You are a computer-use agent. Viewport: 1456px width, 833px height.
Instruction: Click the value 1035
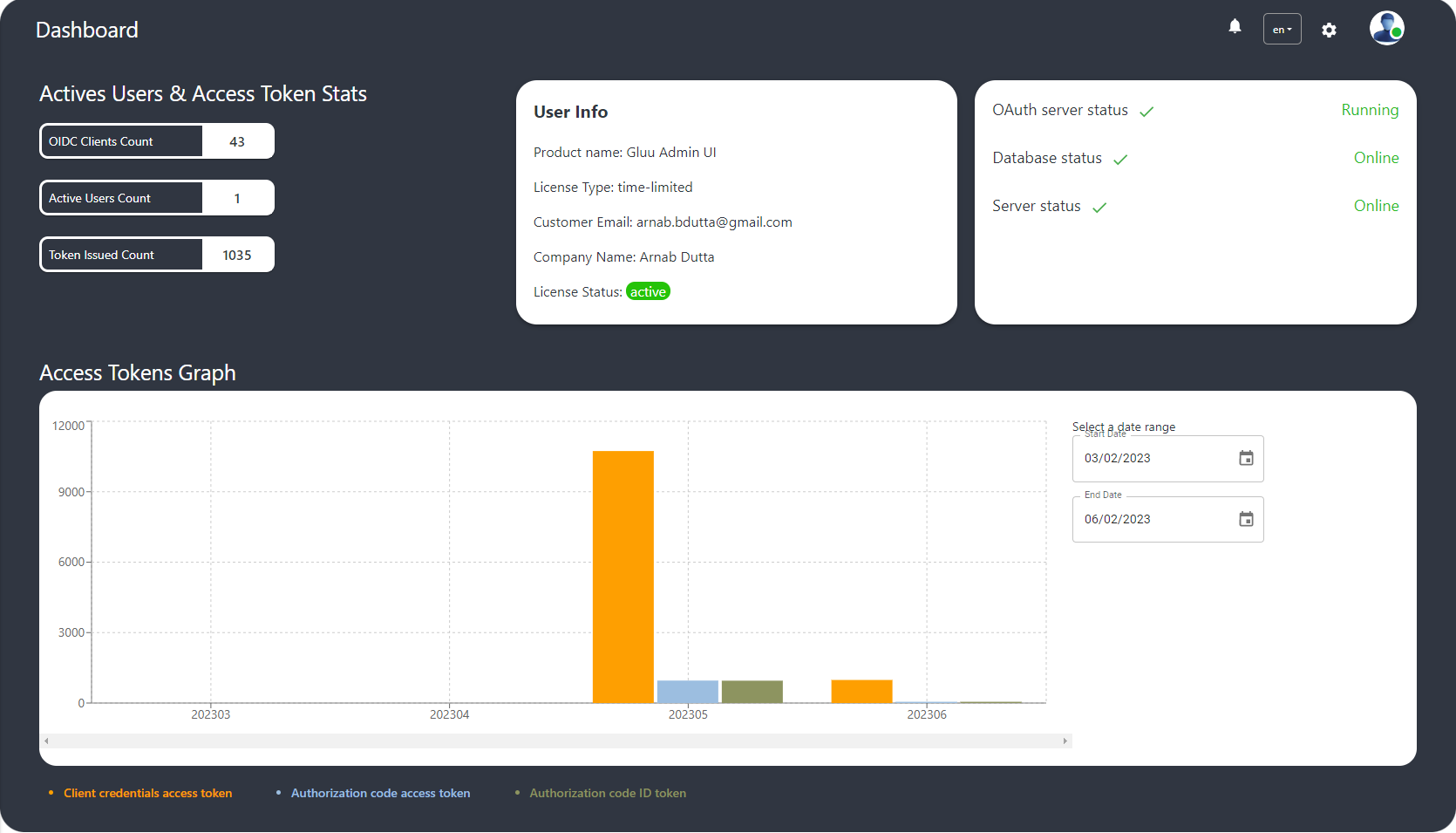point(237,255)
